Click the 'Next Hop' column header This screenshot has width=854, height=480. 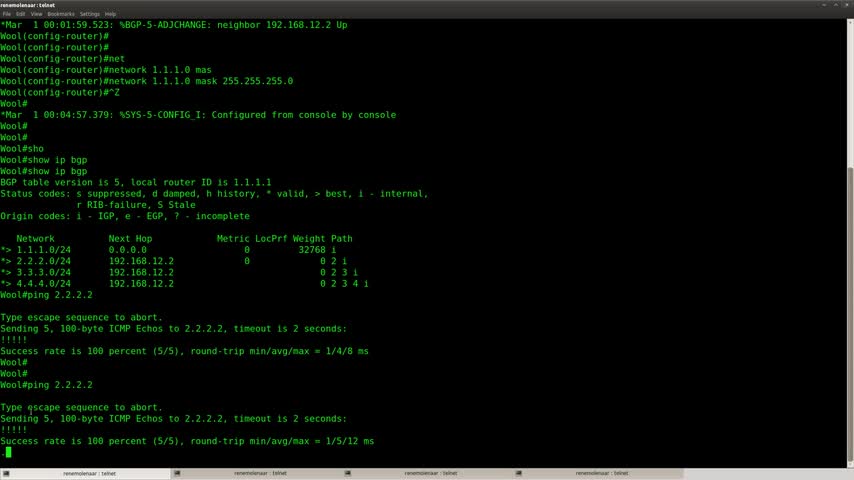coord(130,239)
